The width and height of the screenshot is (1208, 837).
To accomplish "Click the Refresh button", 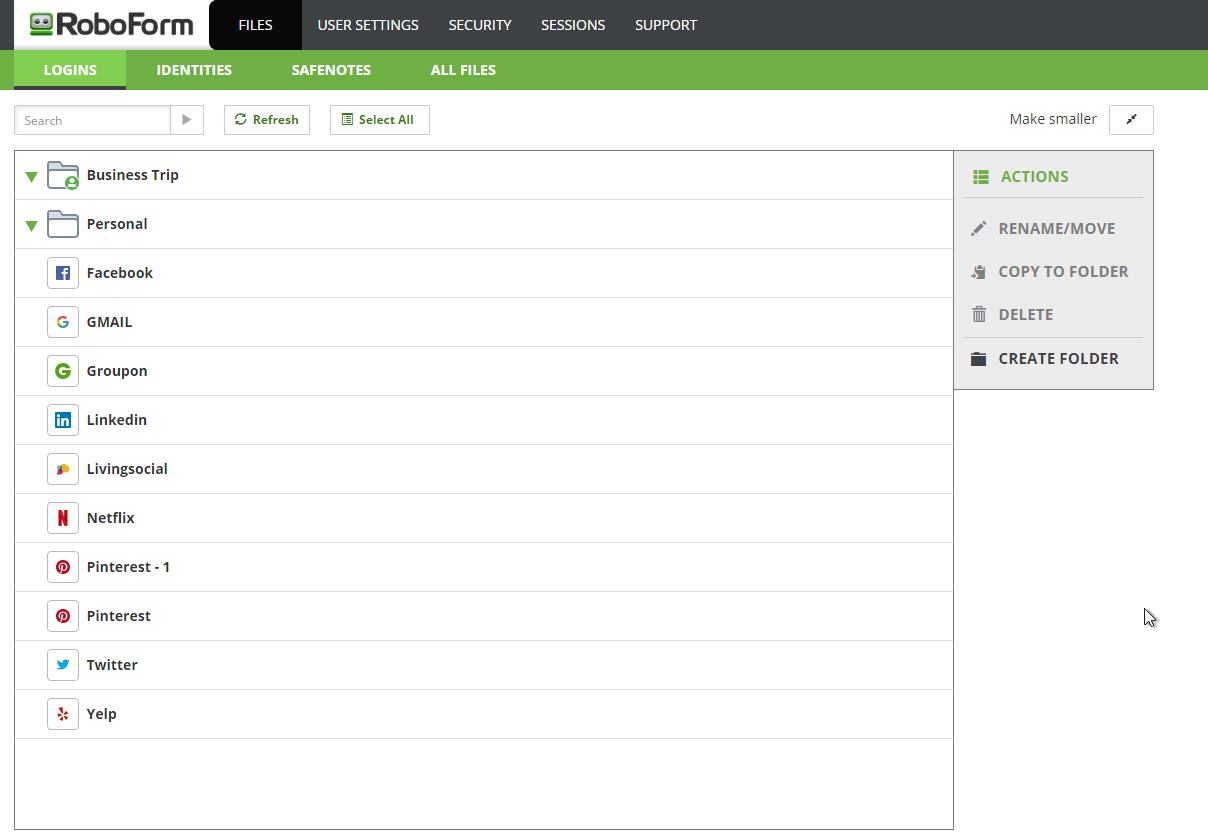I will pyautogui.click(x=267, y=120).
